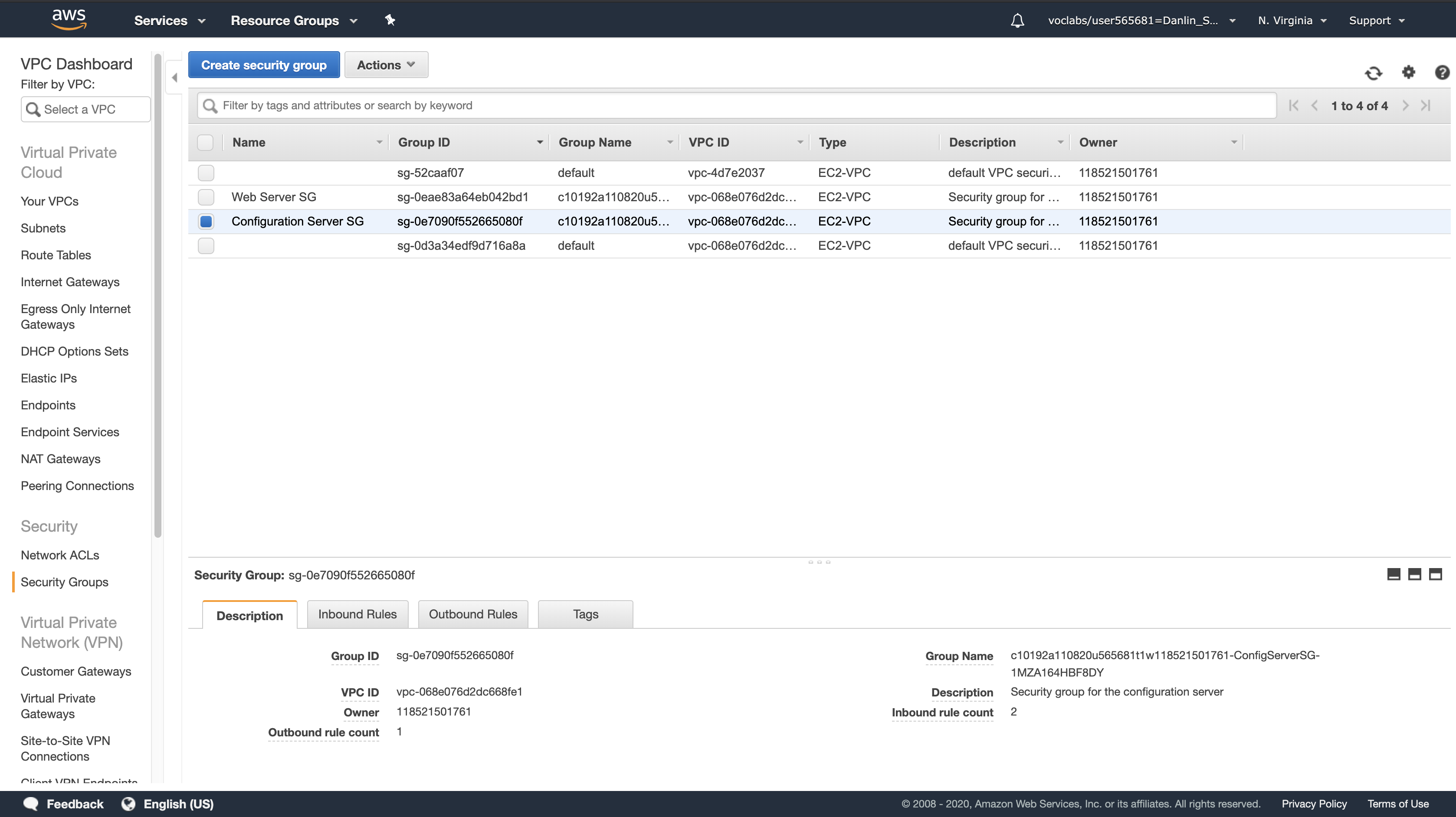Click the refresh icon above the table
This screenshot has height=817, width=1456.
(1374, 73)
